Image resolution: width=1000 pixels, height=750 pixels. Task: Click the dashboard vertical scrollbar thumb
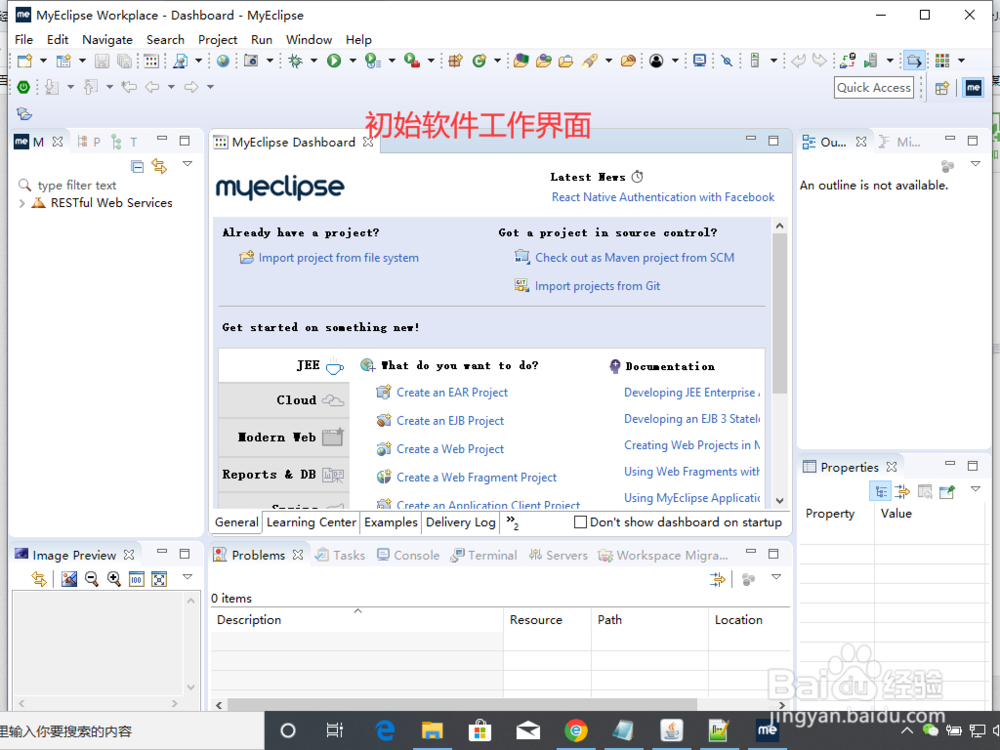click(x=779, y=314)
